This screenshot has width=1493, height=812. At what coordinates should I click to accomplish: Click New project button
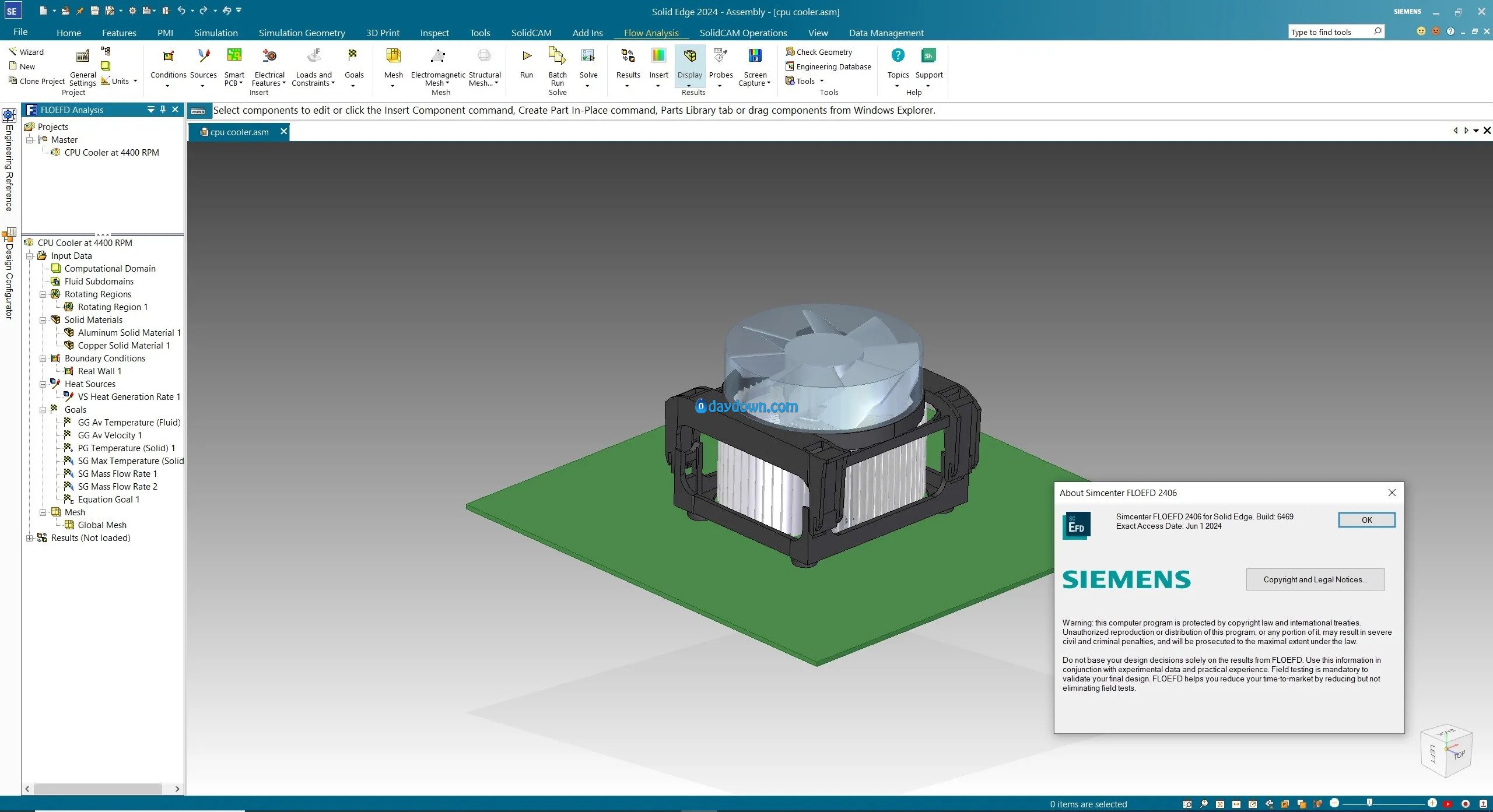[22, 66]
